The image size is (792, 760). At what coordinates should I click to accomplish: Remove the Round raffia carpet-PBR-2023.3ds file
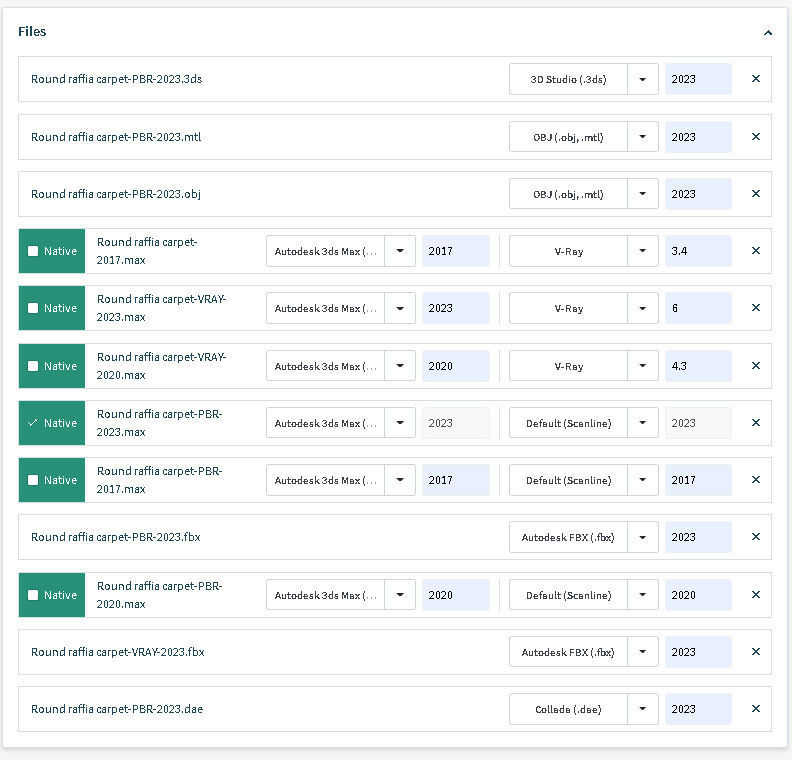pyautogui.click(x=755, y=79)
